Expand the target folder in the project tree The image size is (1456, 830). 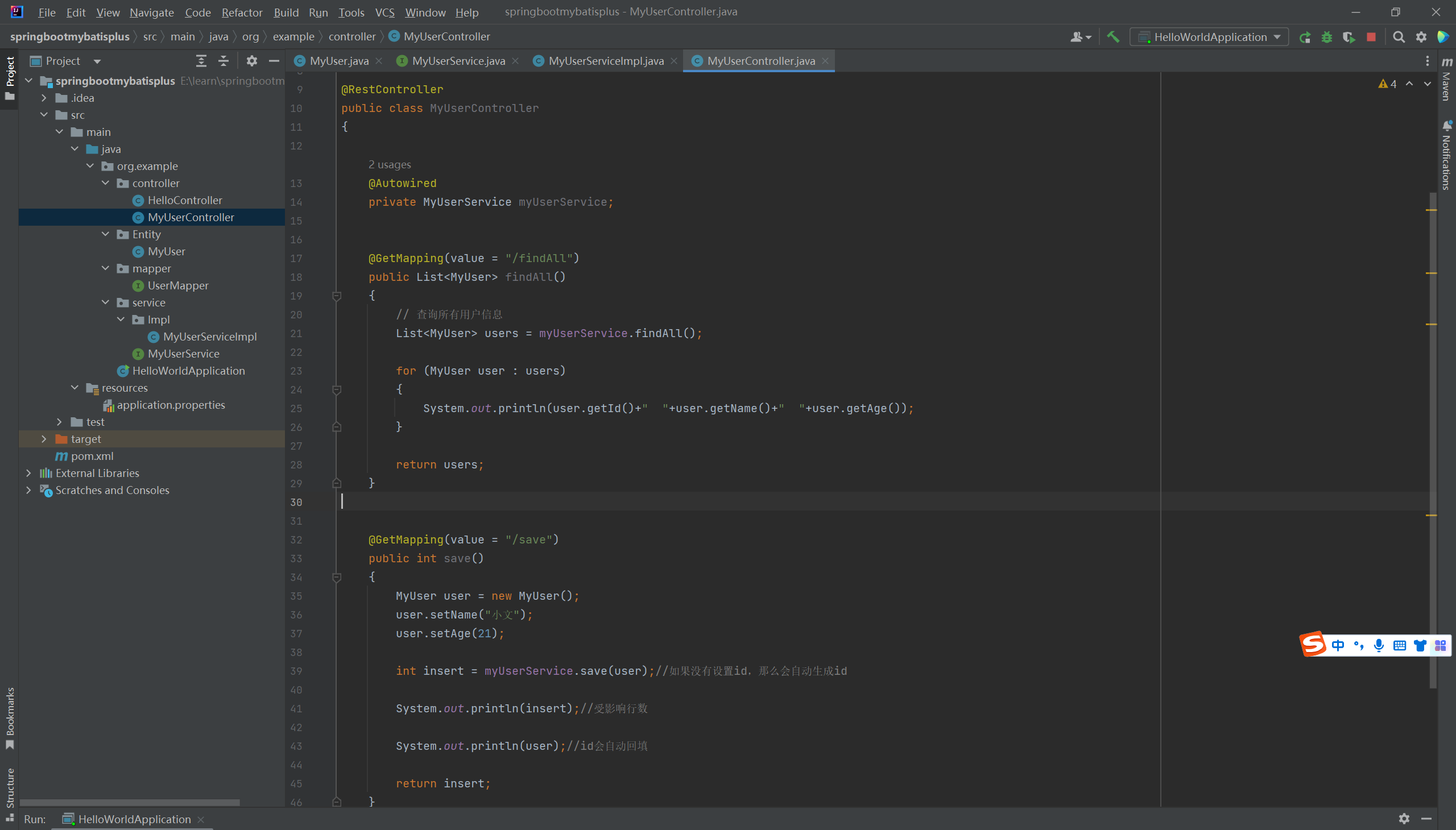[44, 439]
